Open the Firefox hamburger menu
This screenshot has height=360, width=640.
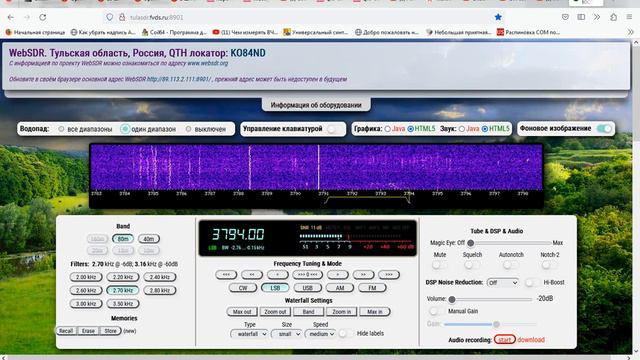pos(629,17)
